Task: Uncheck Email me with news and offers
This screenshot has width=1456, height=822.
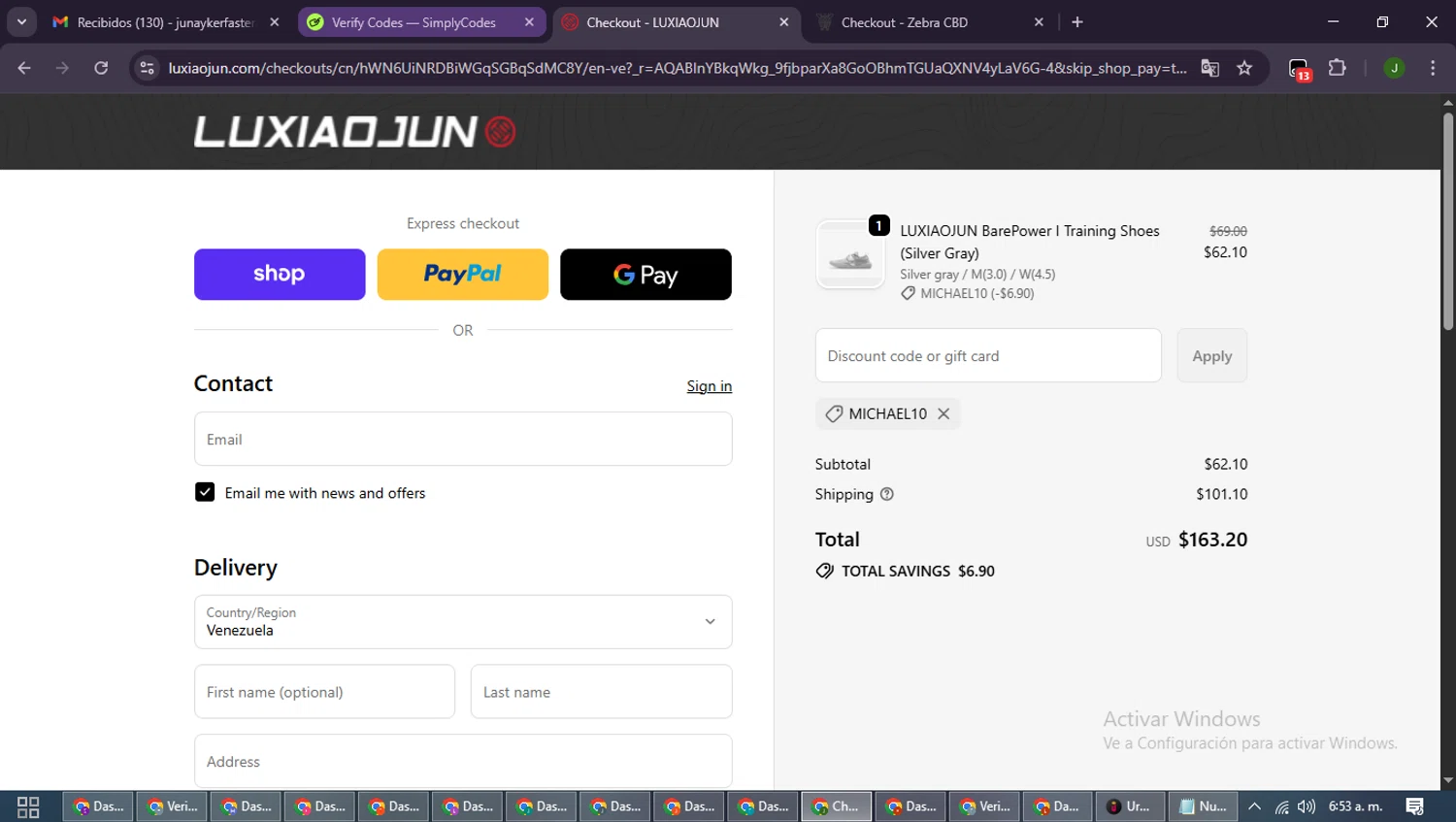Action: click(205, 492)
